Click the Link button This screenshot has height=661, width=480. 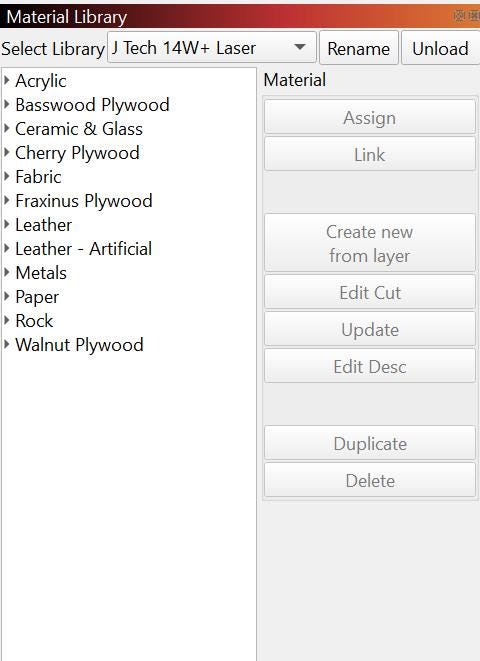tap(370, 154)
